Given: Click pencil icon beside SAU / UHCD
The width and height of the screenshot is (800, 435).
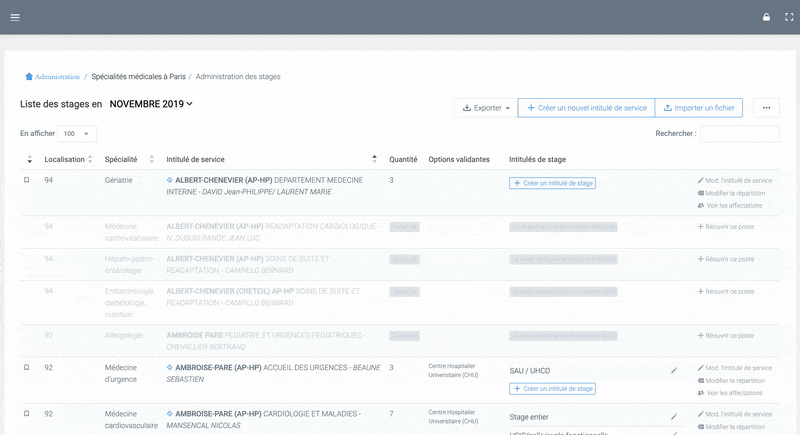Looking at the screenshot, I should 674,370.
